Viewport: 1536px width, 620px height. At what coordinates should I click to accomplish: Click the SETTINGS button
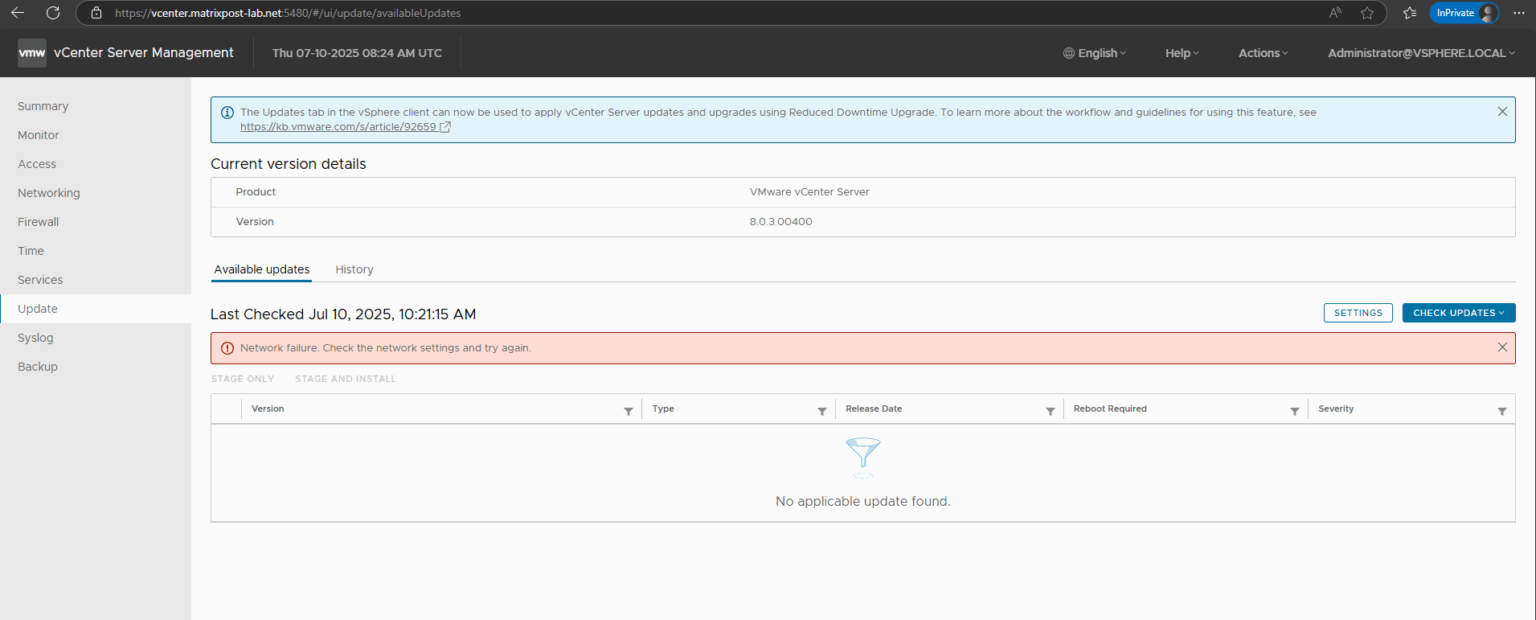1357,312
